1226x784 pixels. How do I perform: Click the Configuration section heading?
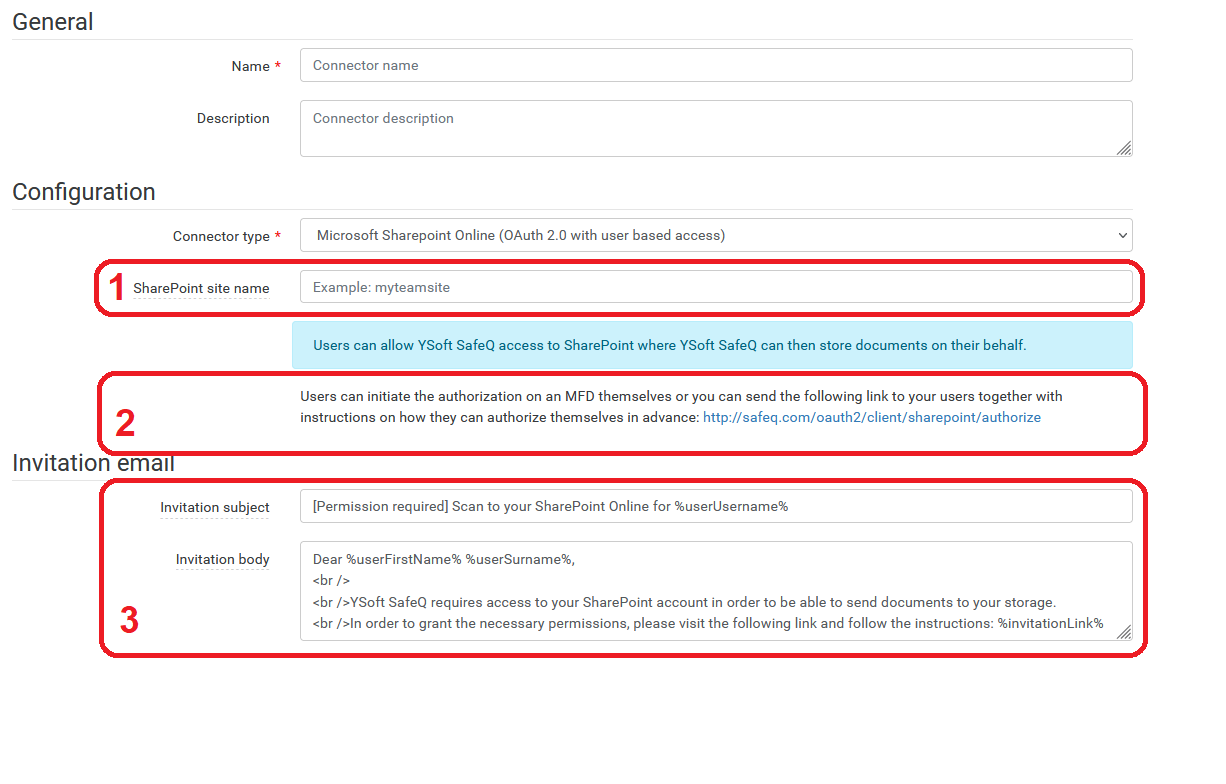pos(84,192)
